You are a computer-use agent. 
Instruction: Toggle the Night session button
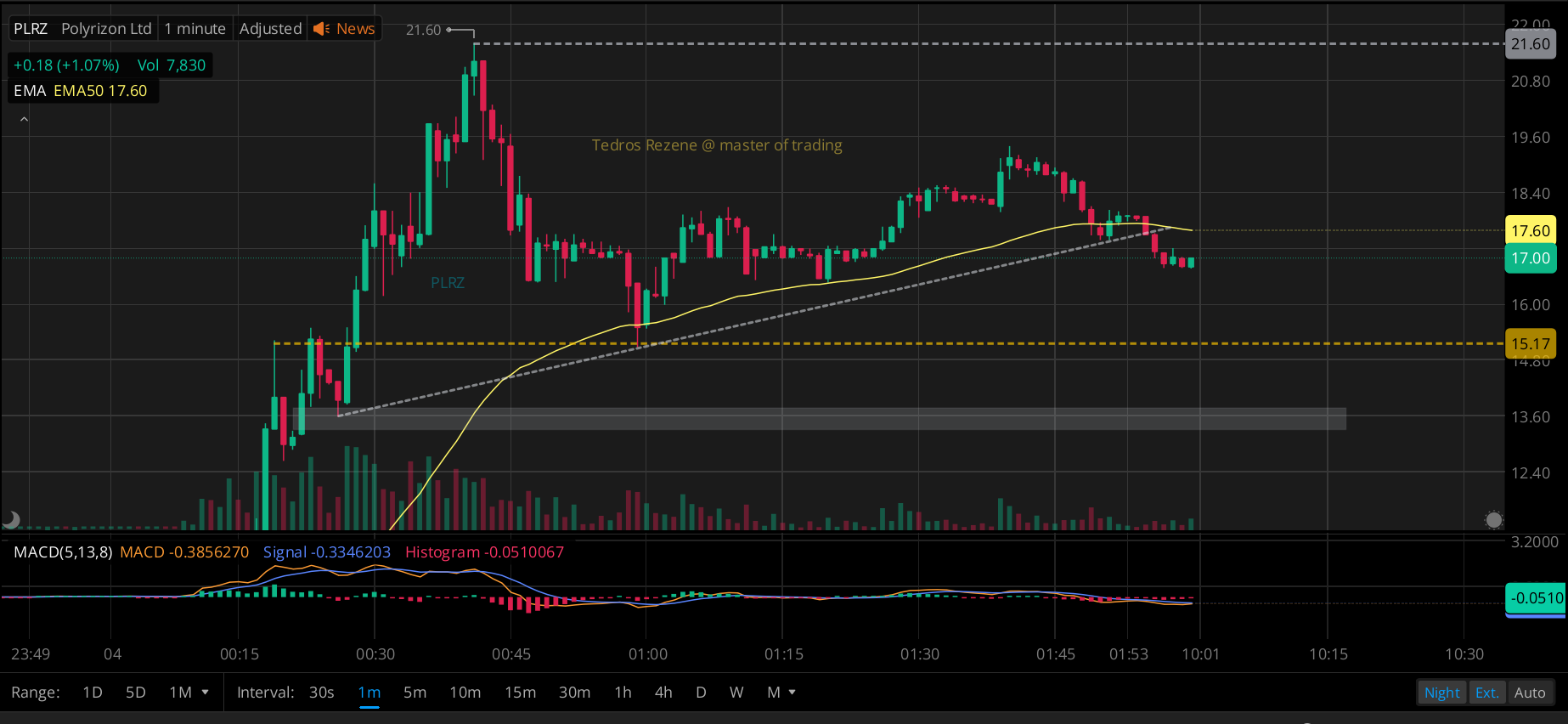click(x=1441, y=693)
